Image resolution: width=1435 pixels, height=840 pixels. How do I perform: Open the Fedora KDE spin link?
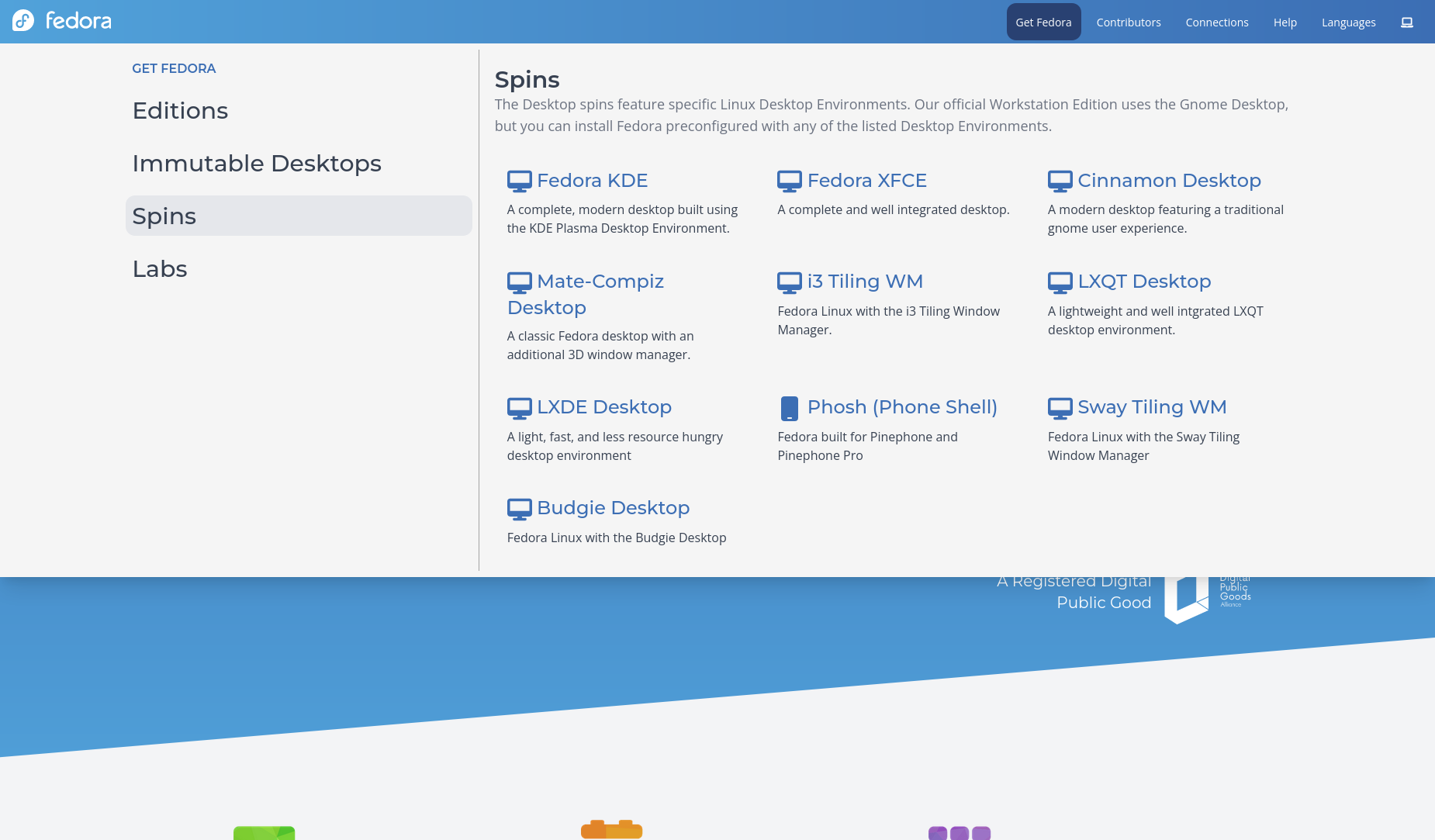click(x=592, y=181)
